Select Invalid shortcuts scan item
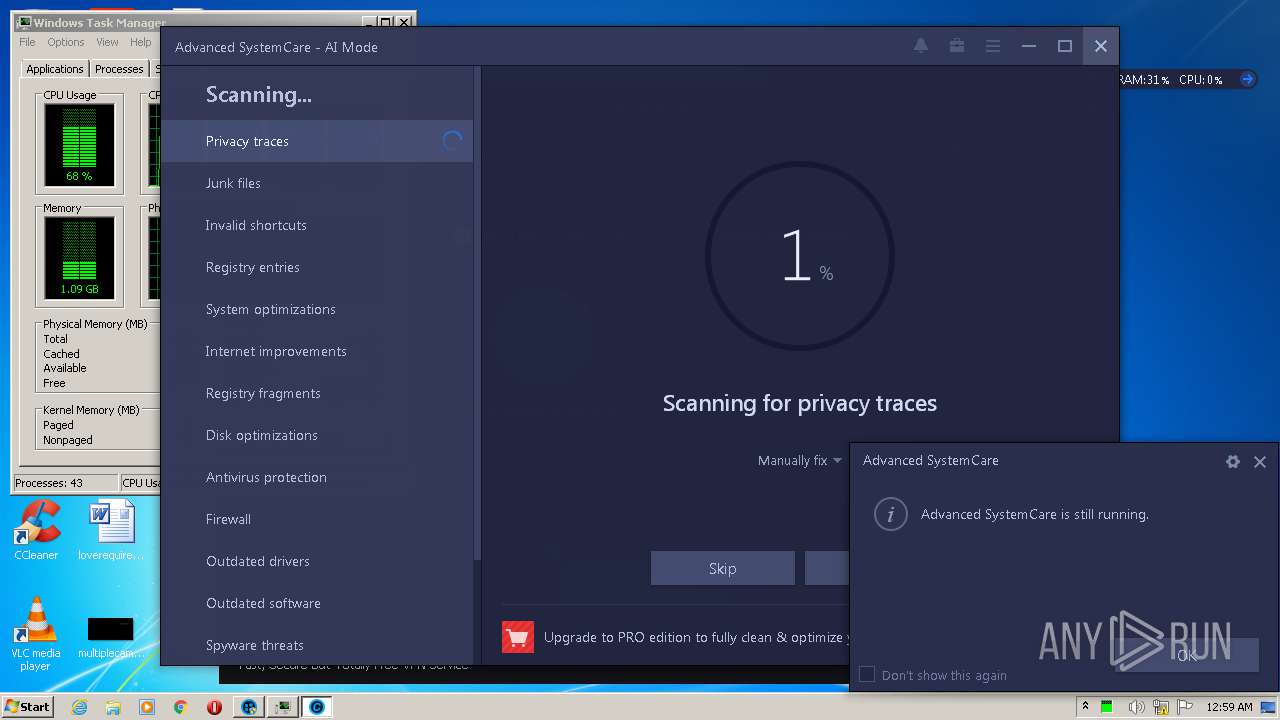1280x720 pixels. pyautogui.click(x=316, y=225)
